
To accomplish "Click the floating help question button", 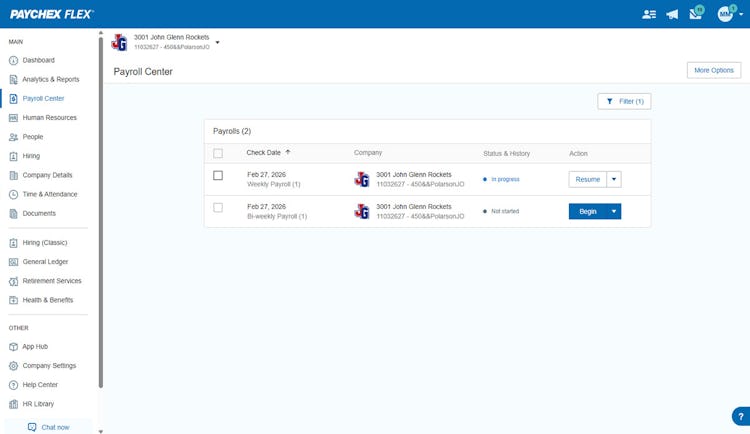I will pyautogui.click(x=741, y=416).
